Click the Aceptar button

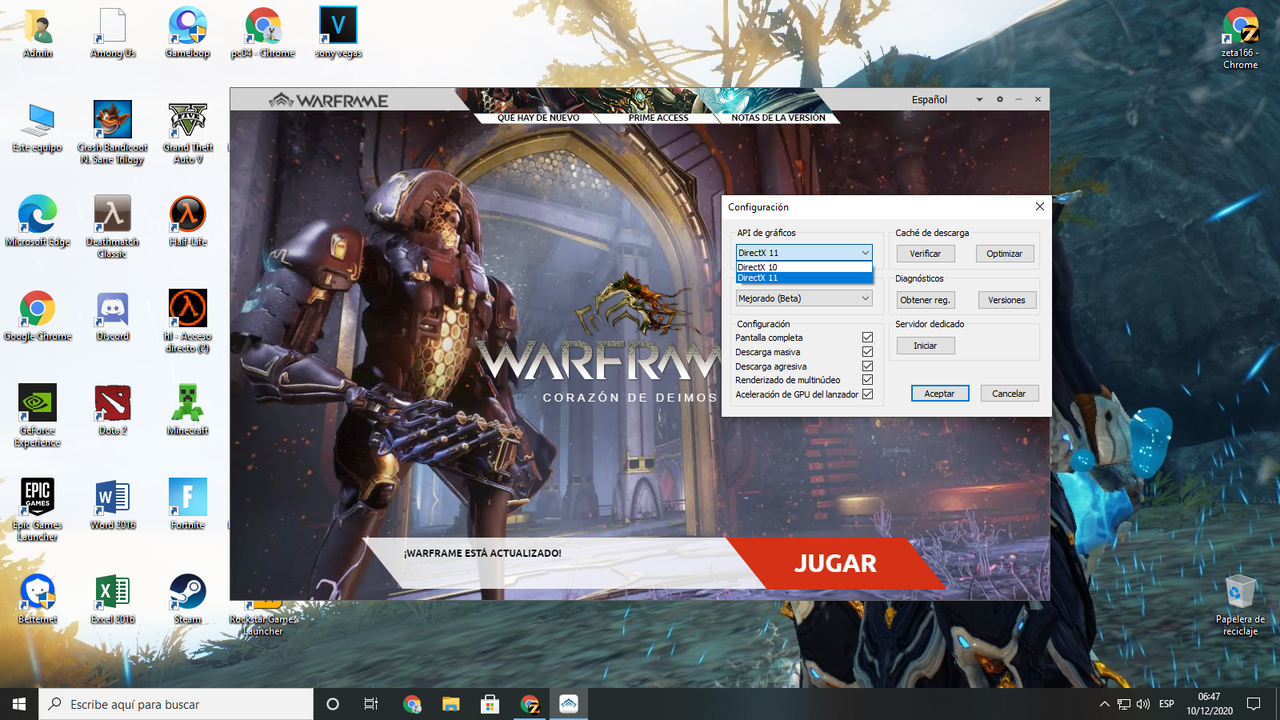[939, 394]
